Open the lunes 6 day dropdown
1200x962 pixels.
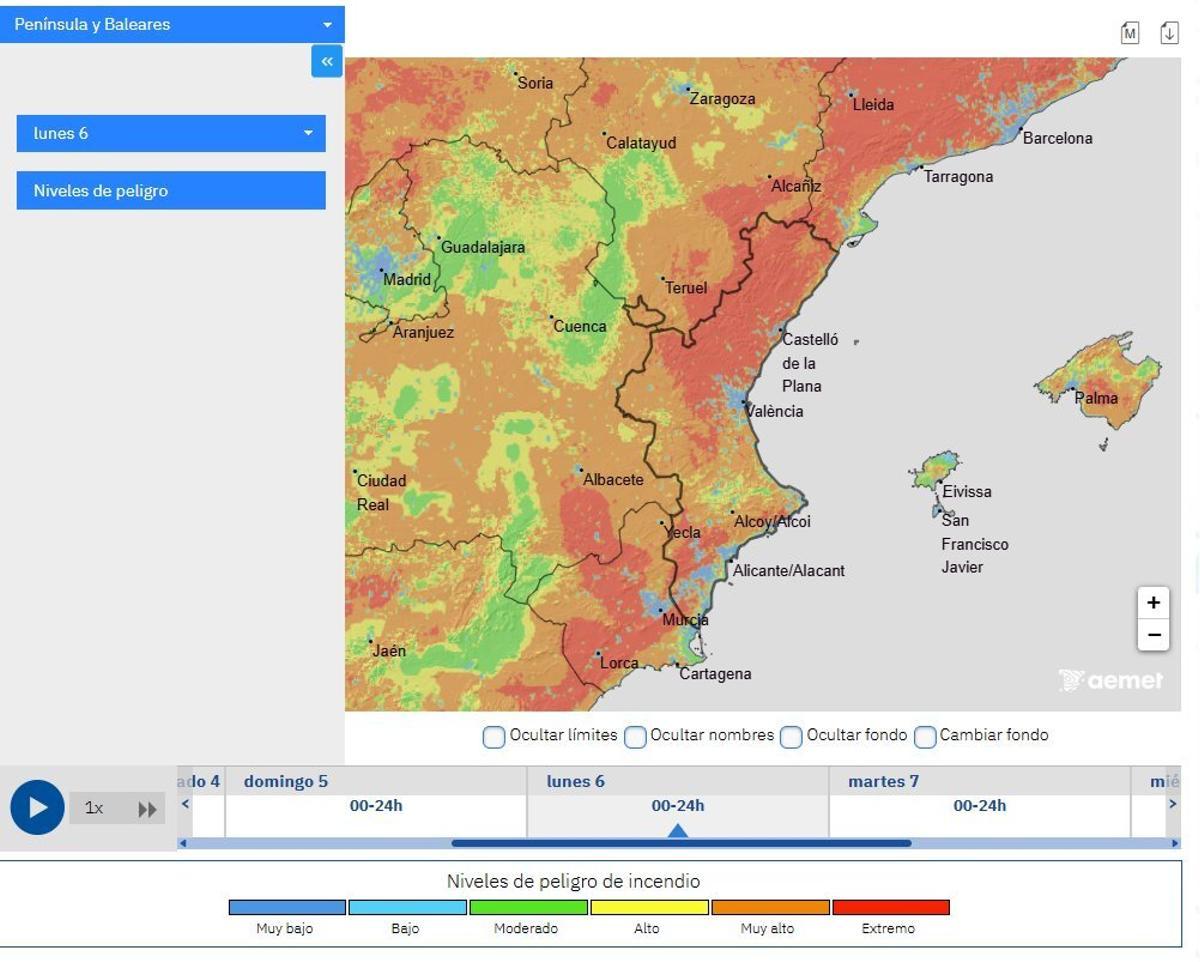[x=171, y=133]
